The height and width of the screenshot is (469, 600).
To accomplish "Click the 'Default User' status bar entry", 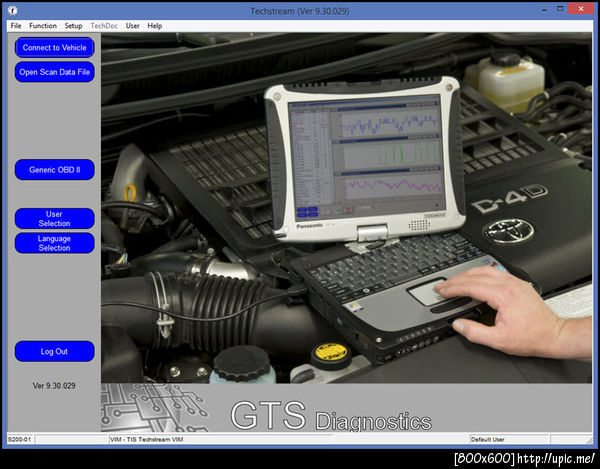I will coord(488,439).
